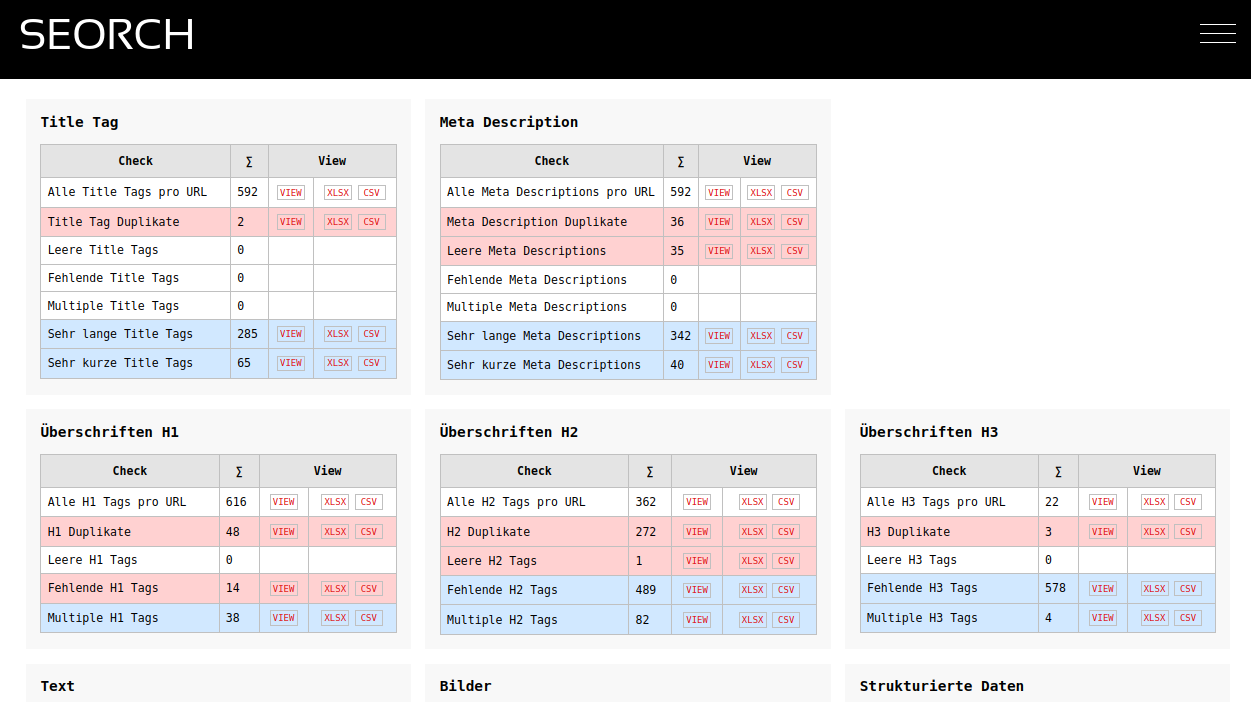View Multiple H3 Tags entries

point(1103,618)
